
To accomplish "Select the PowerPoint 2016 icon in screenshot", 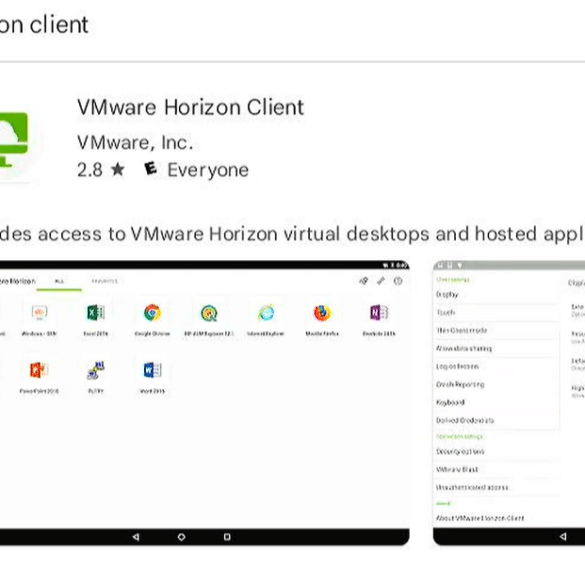I will click(x=39, y=370).
